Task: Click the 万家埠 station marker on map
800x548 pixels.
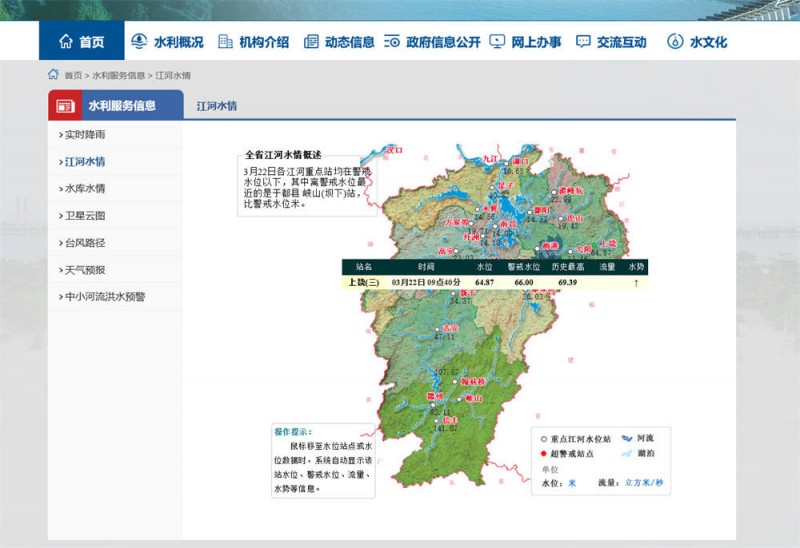Action: (x=471, y=223)
